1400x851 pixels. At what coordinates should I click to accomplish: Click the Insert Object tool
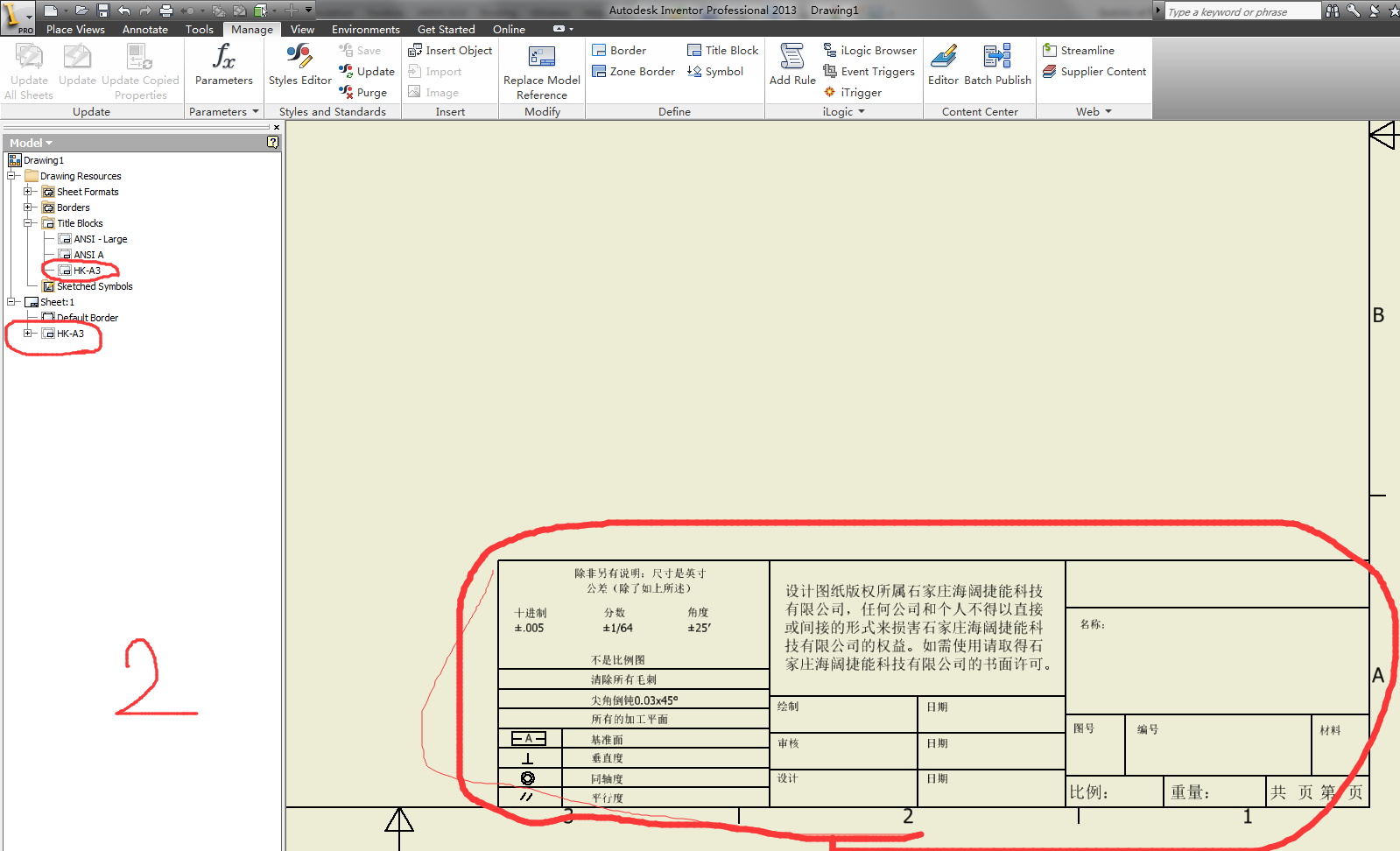(450, 51)
